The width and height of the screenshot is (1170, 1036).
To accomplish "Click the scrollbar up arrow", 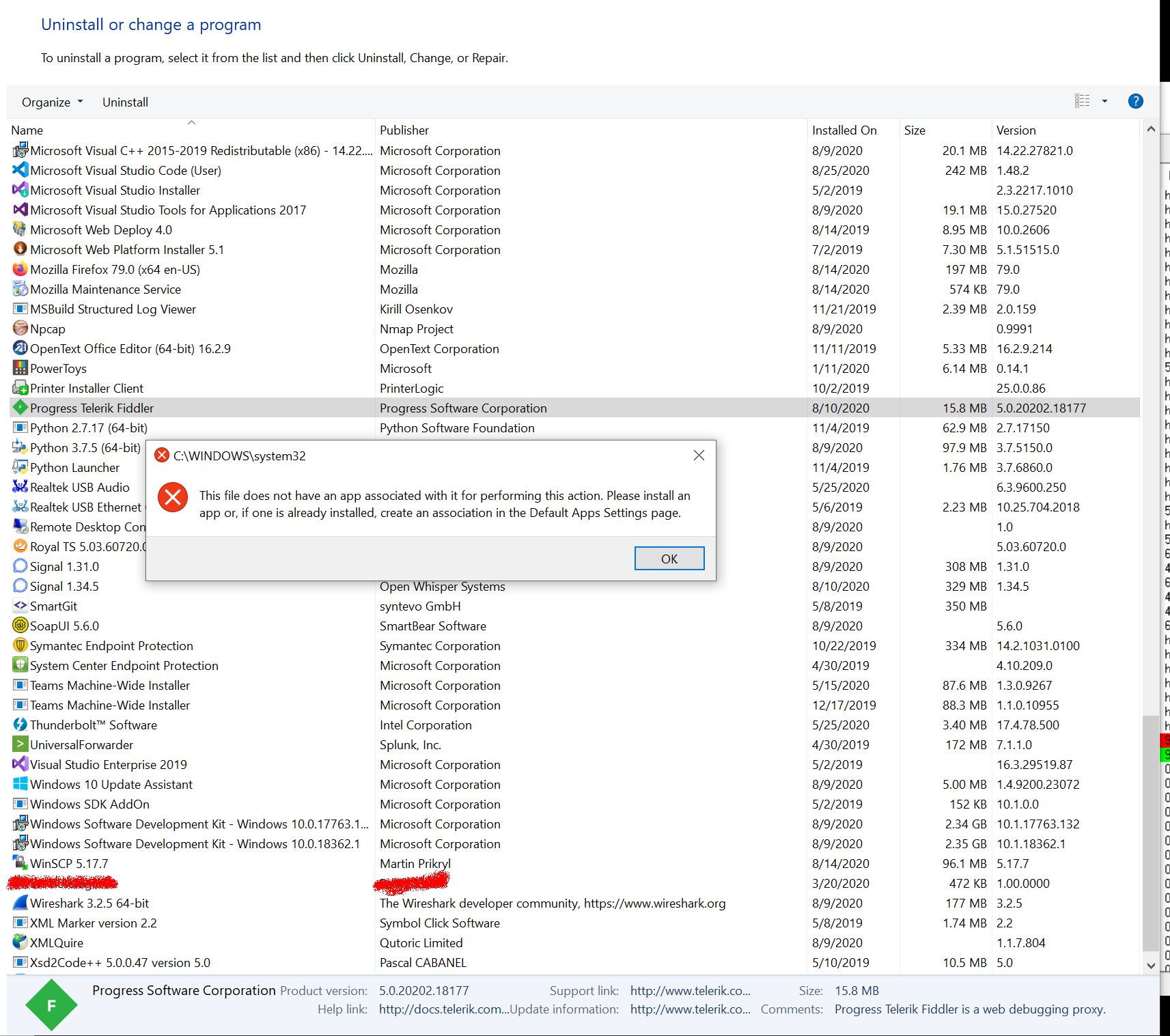I will [1151, 129].
